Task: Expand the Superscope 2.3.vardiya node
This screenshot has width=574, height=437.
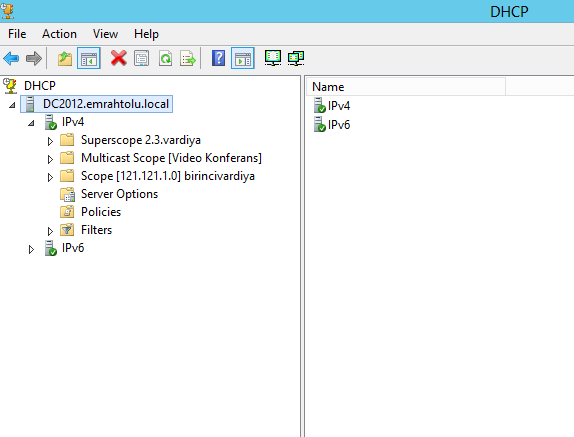Action: pyautogui.click(x=50, y=141)
